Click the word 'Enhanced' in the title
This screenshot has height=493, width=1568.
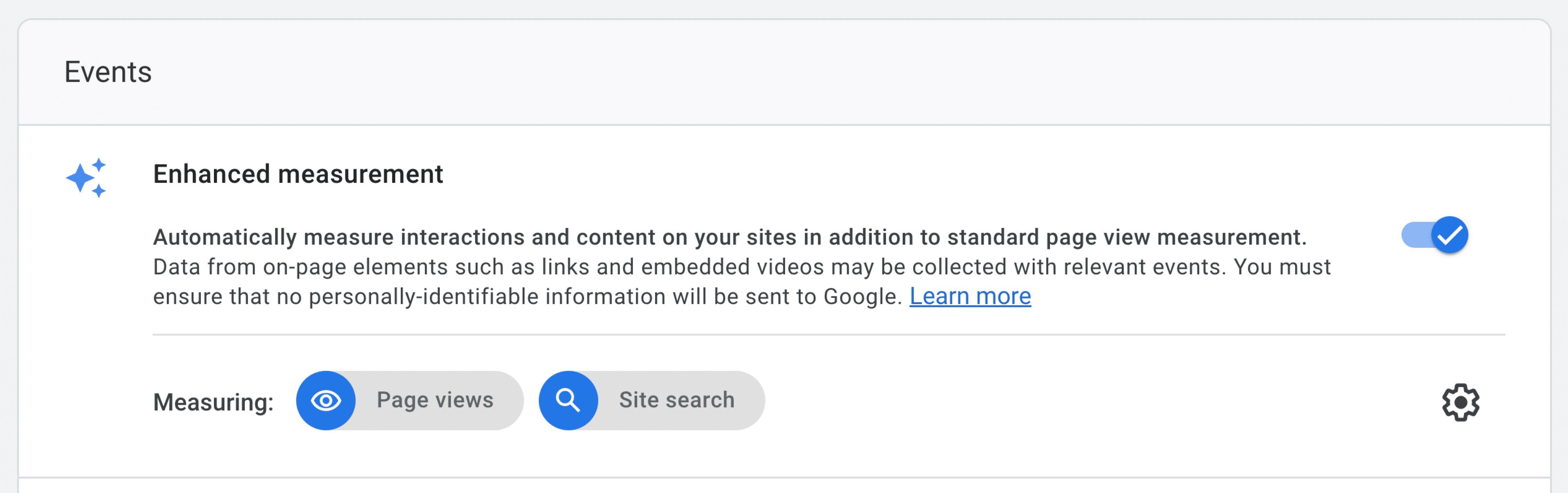point(211,174)
